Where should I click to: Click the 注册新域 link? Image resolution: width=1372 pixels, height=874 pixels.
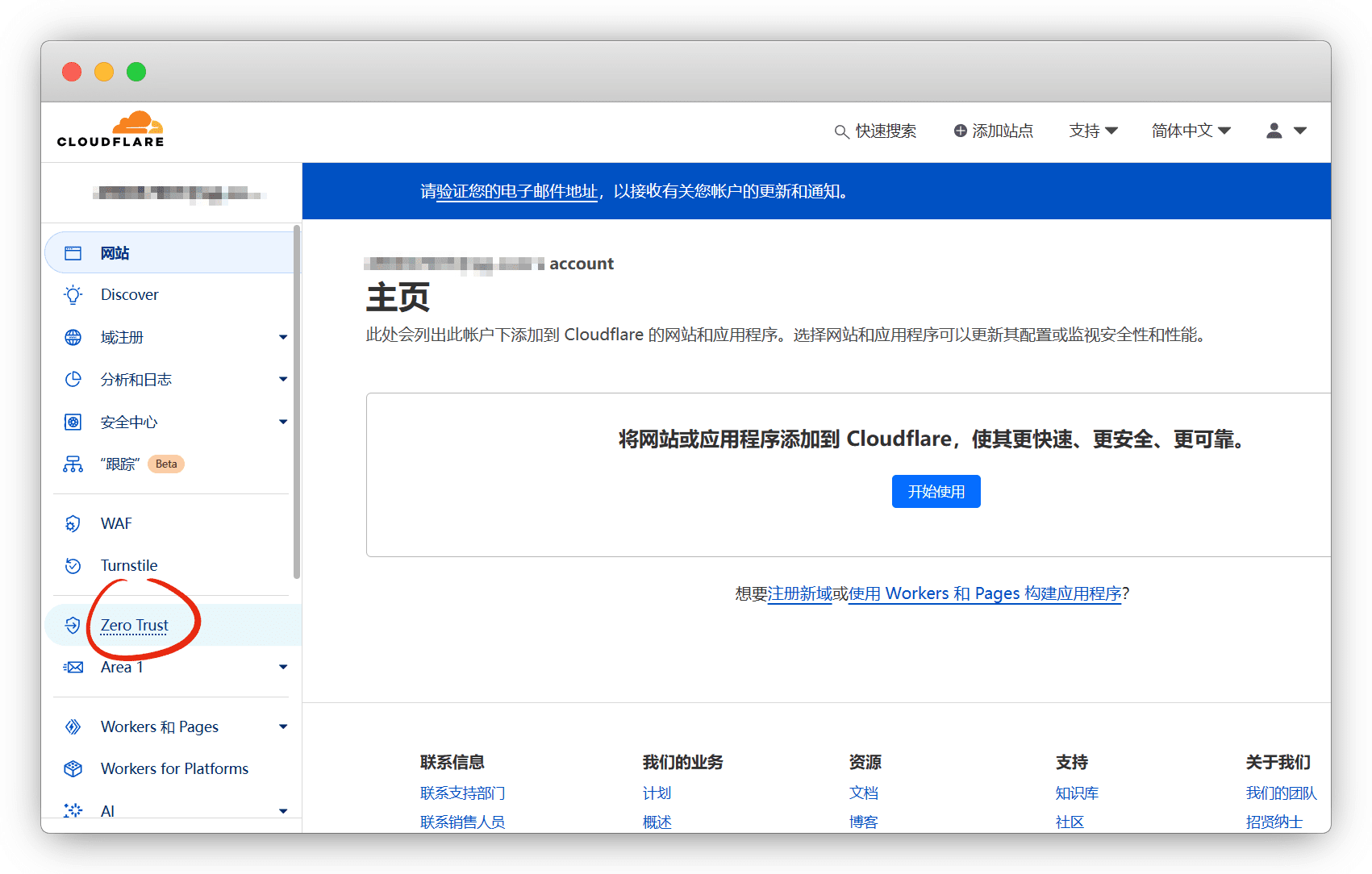pyautogui.click(x=799, y=594)
